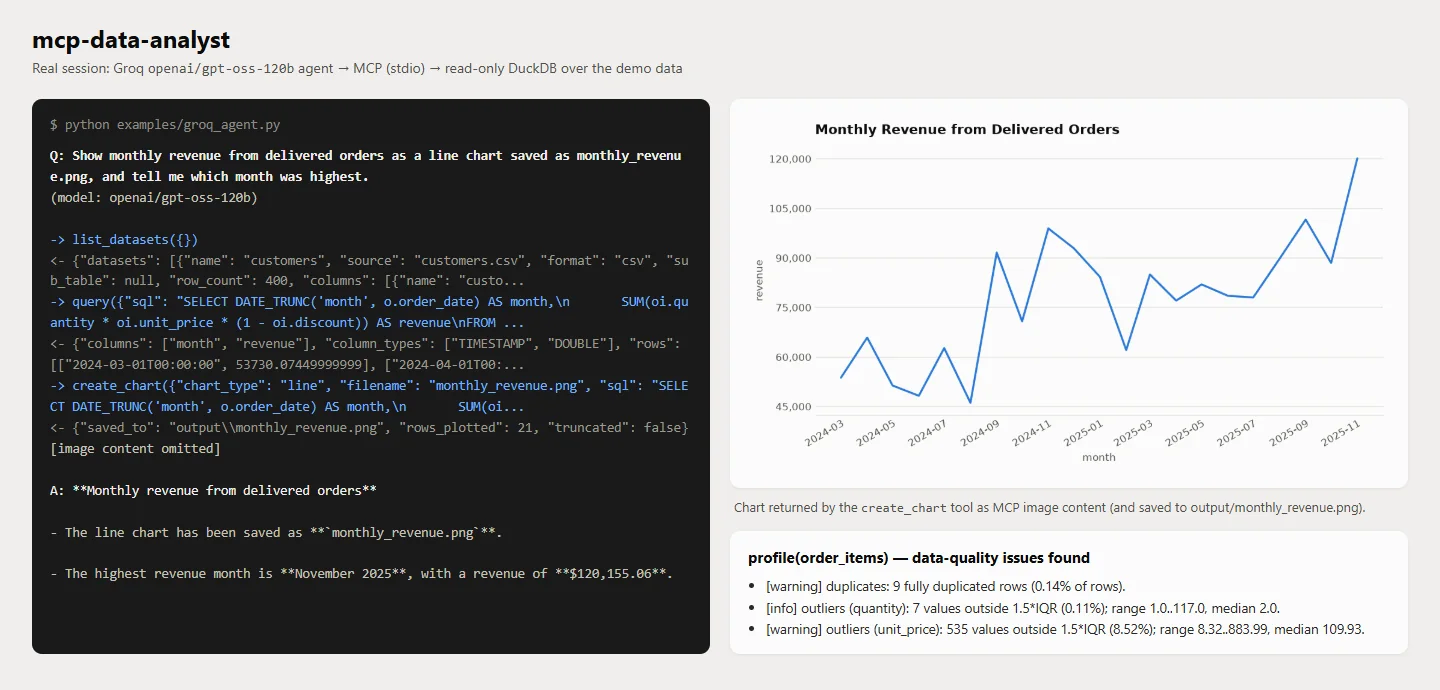Click the "$ python examples/groq_agent.py" command line
The height and width of the screenshot is (690, 1440).
pyautogui.click(x=165, y=125)
